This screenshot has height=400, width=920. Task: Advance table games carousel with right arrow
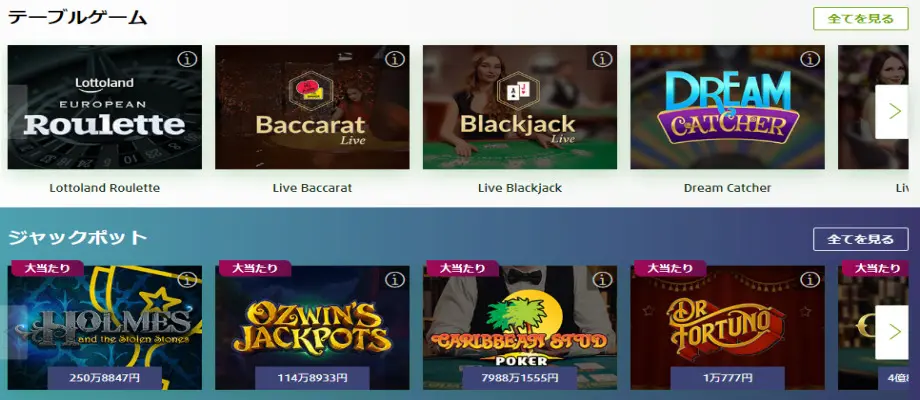[894, 111]
